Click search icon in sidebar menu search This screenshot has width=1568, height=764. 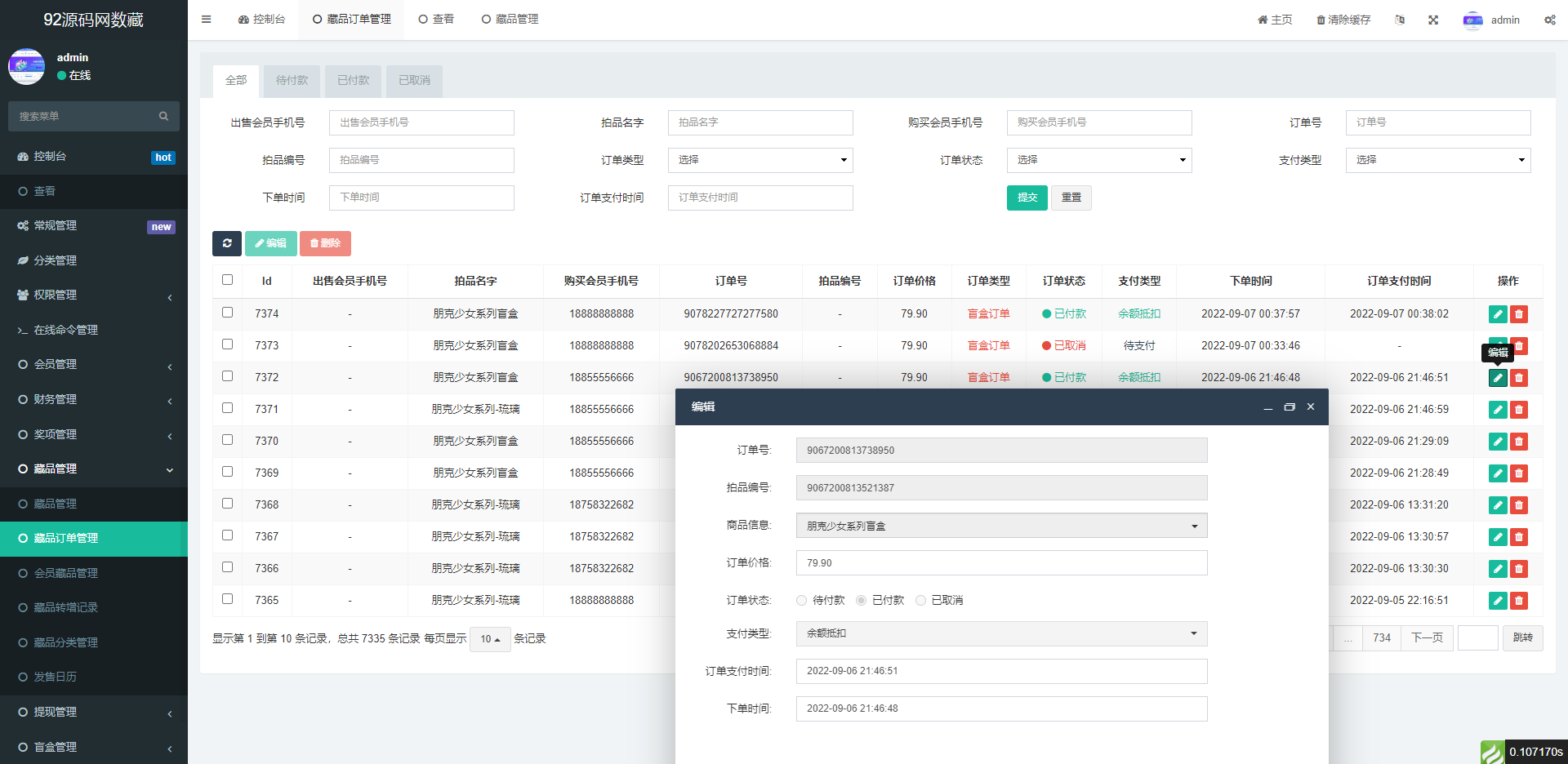pos(163,117)
